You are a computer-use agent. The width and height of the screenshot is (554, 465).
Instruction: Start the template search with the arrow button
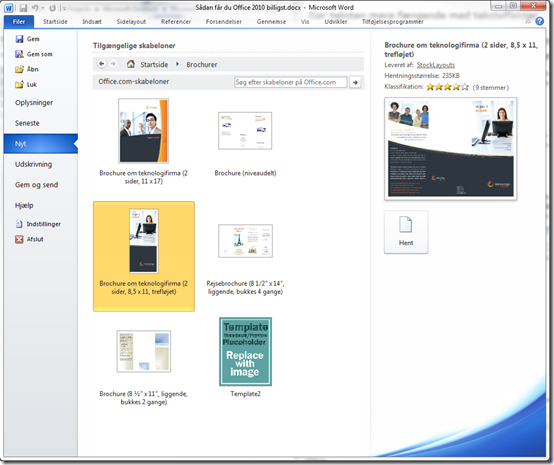coord(355,82)
